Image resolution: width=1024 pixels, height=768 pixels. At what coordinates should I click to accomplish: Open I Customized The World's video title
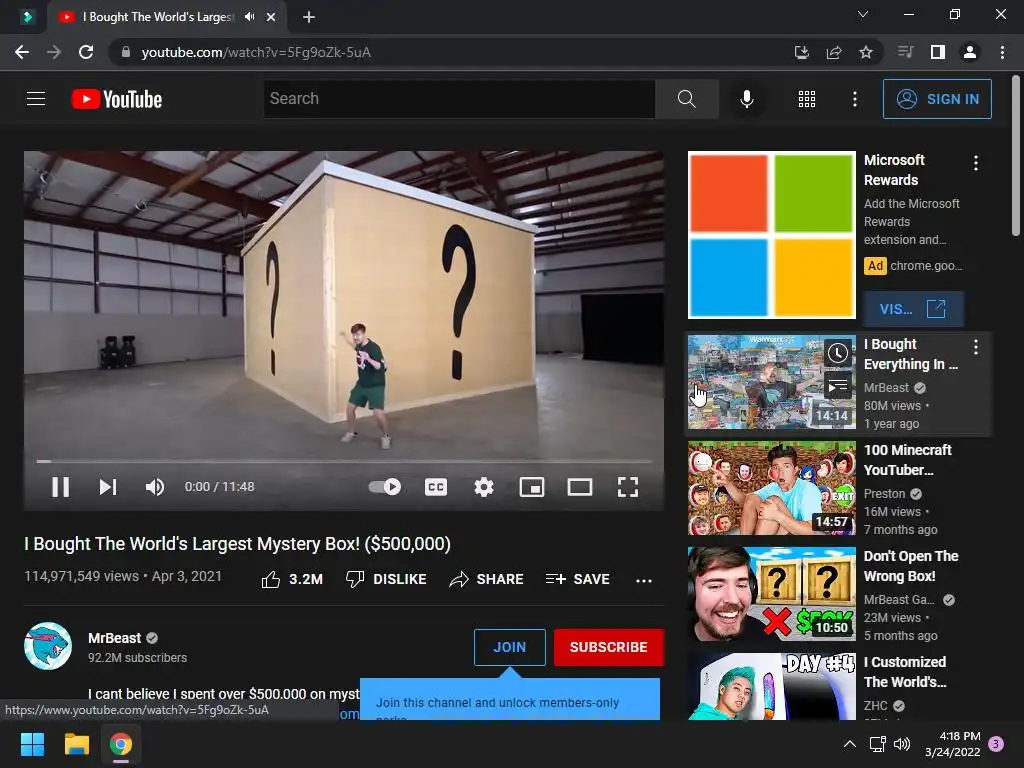(x=905, y=672)
